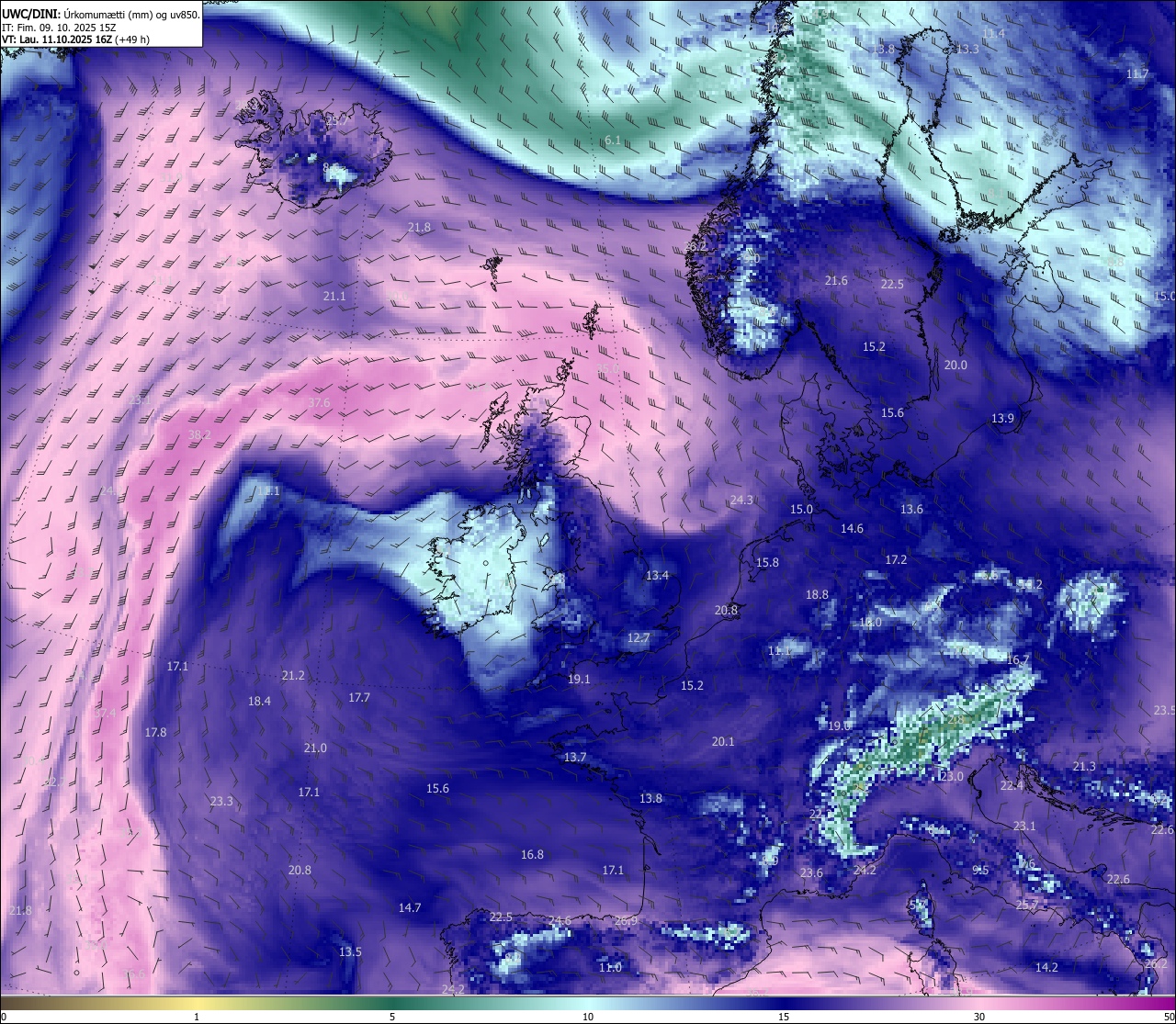Click the 16.8 value in the Bay of Biscay
1176x1024 pixels.
coord(532,854)
